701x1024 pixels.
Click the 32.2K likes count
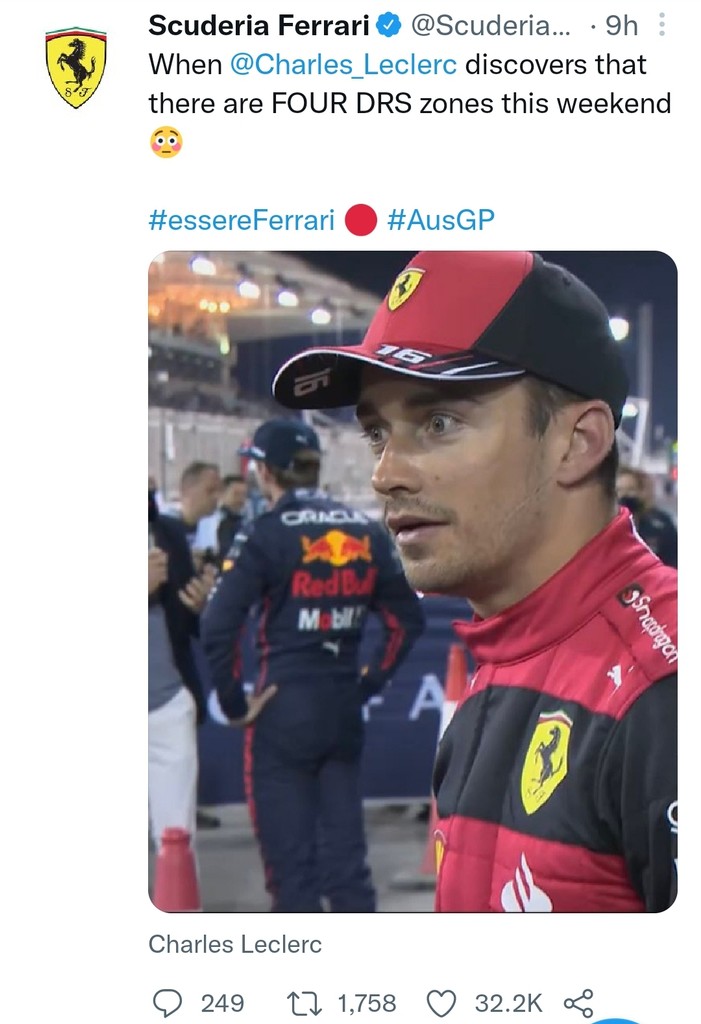tap(508, 1002)
